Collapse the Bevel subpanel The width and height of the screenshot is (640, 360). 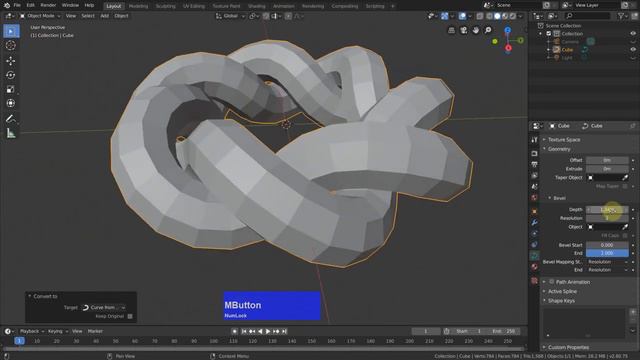[559, 198]
